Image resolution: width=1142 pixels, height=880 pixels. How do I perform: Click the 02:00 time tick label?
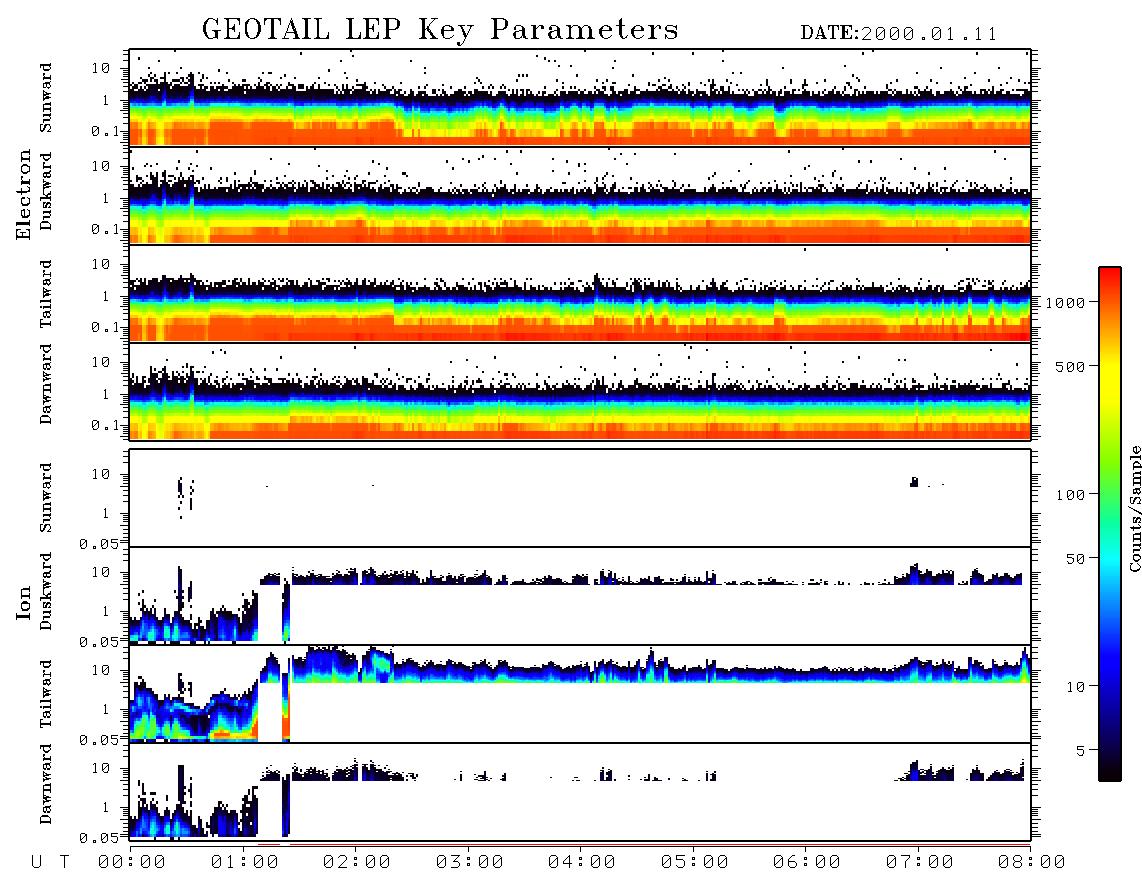click(357, 863)
